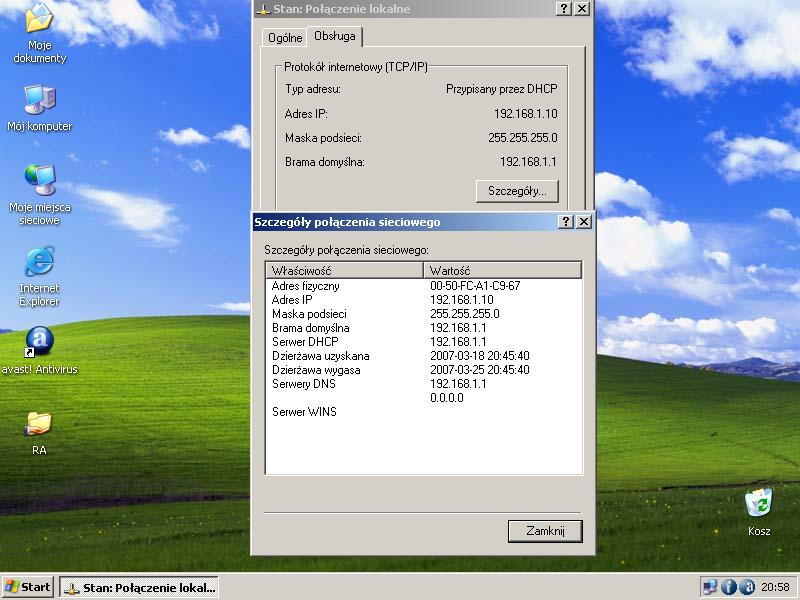Viewport: 800px width, 600px height.
Task: Open the Start menu
Action: coord(29,587)
